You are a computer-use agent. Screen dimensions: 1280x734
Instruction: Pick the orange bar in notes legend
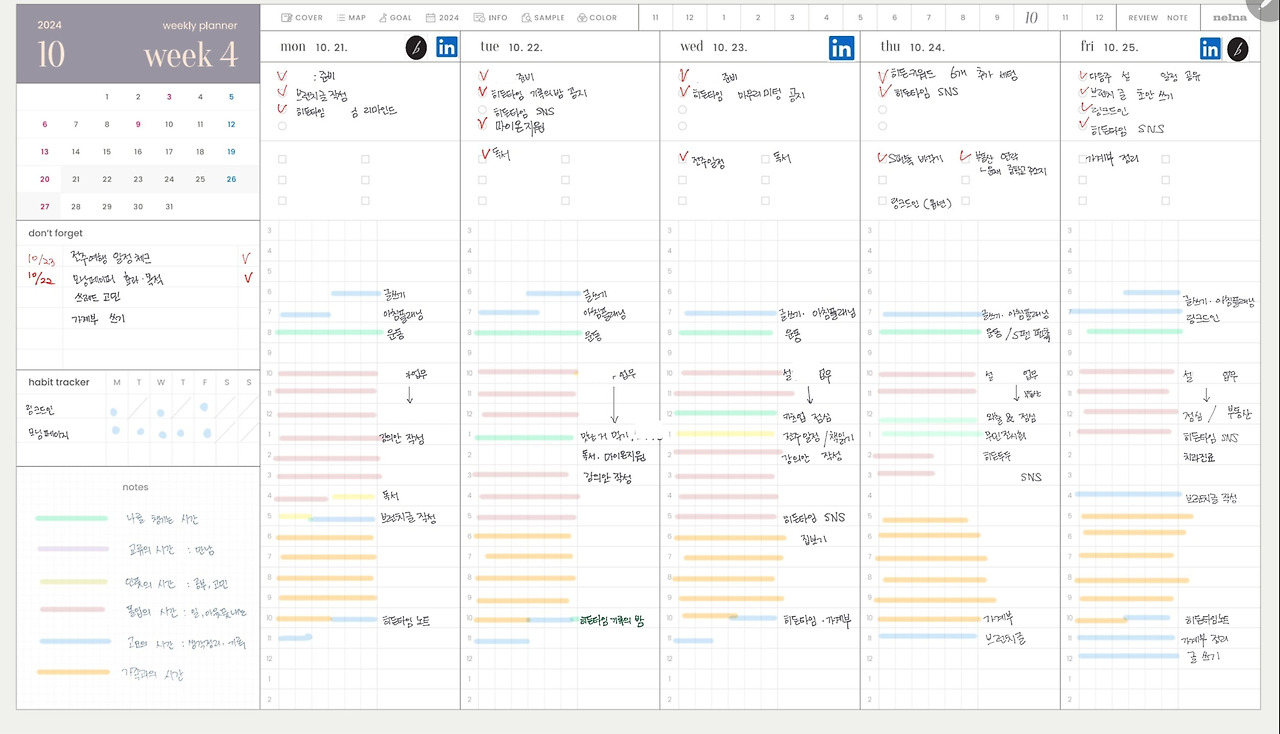[x=72, y=672]
